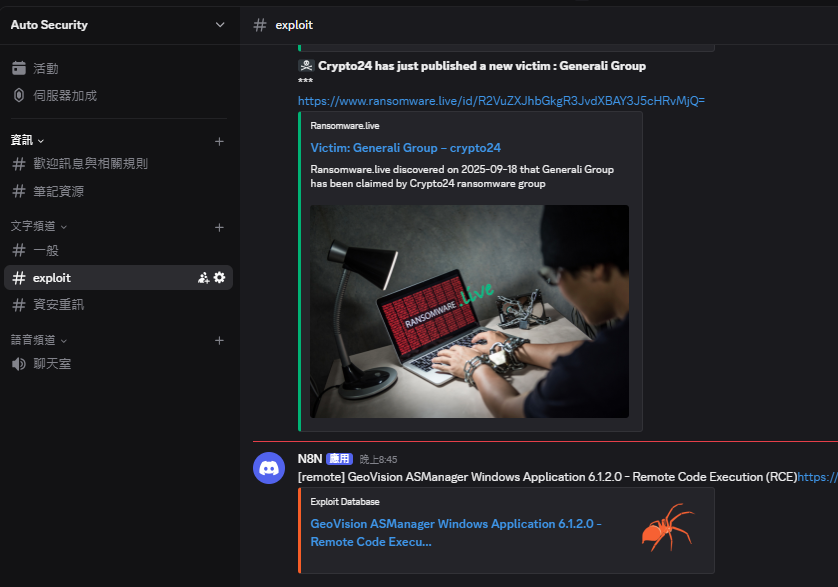Add a channel to the 文字頻道 category
The height and width of the screenshot is (587, 838).
pyautogui.click(x=219, y=227)
